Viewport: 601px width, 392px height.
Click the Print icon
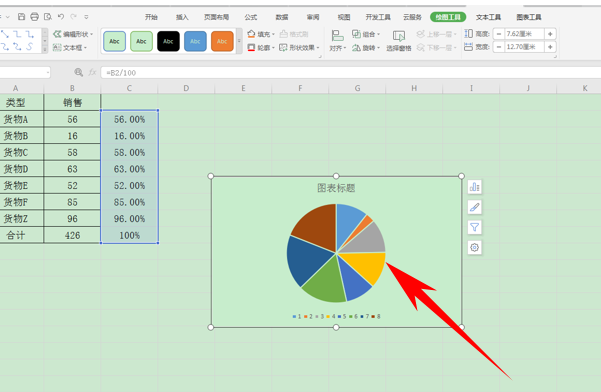tap(34, 17)
